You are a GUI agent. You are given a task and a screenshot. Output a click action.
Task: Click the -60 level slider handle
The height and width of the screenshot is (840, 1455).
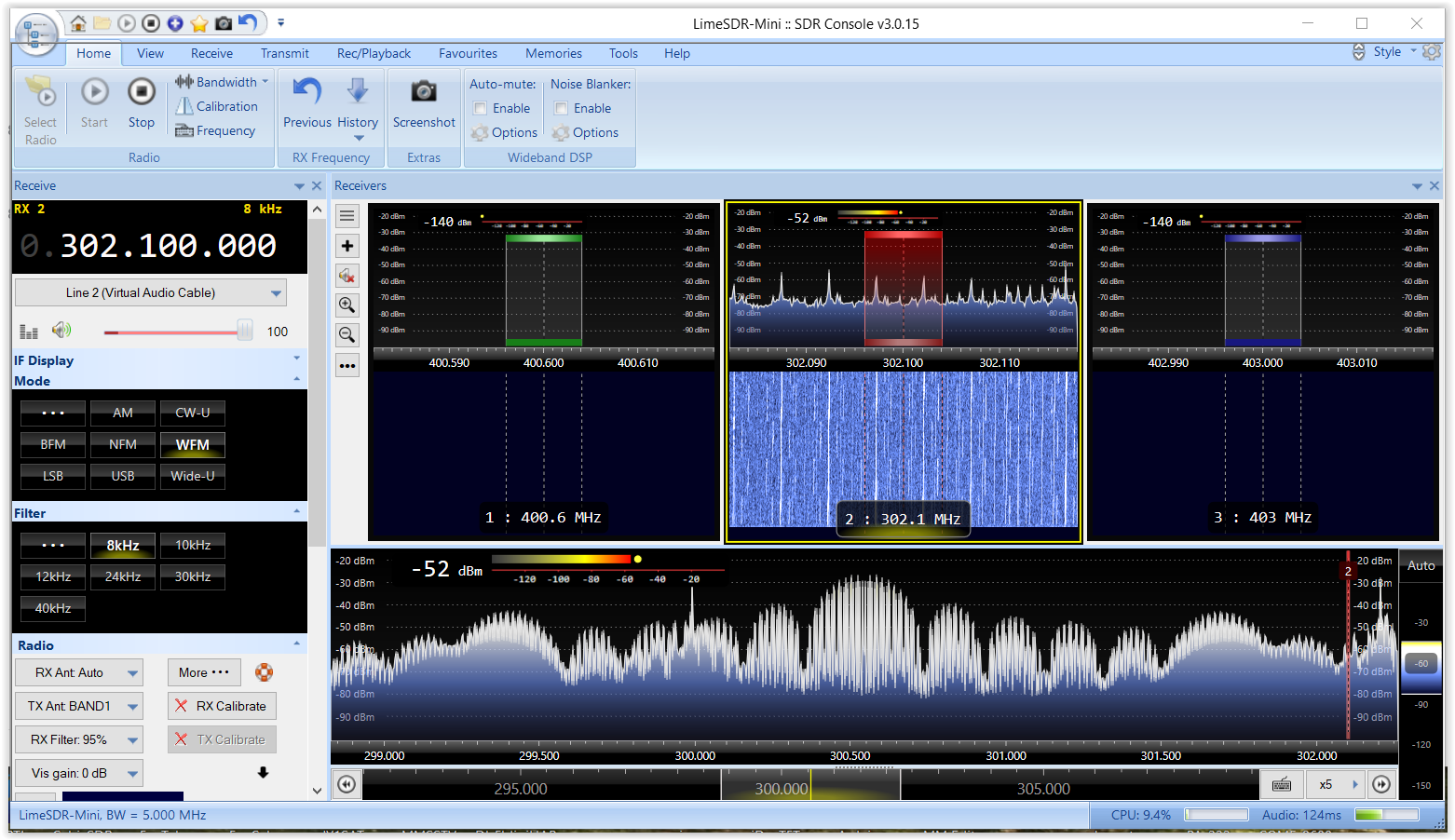pos(1421,663)
